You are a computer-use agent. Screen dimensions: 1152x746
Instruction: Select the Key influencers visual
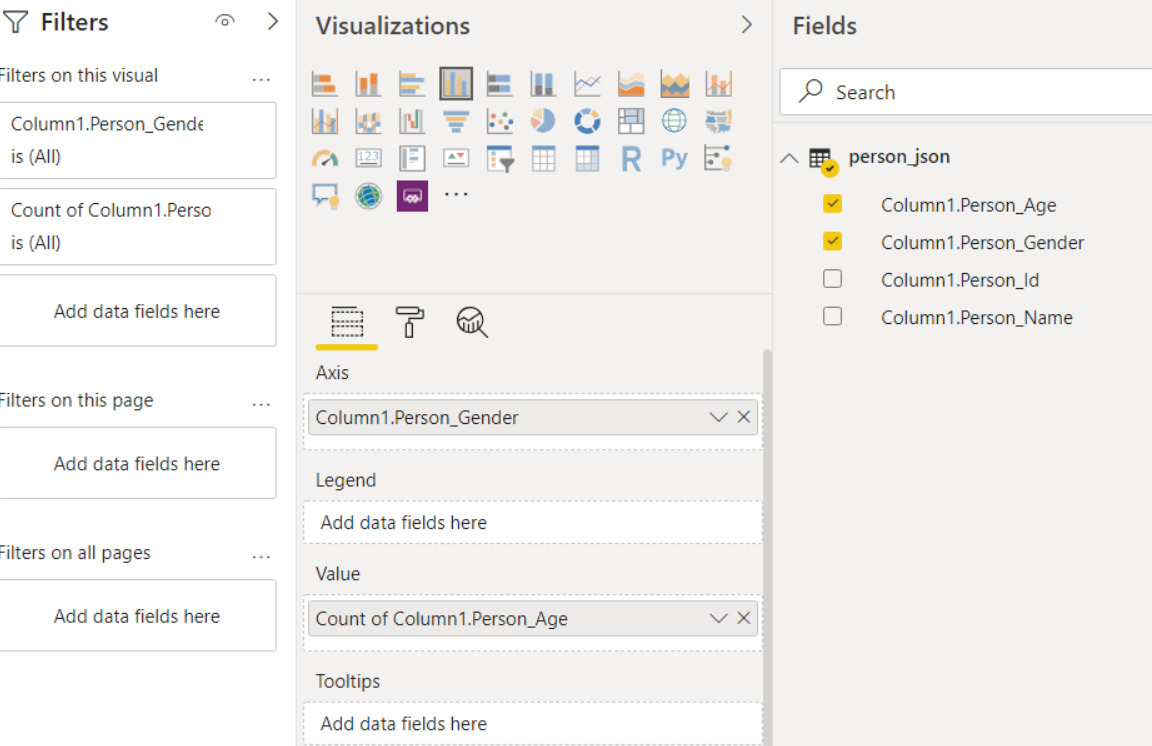(x=719, y=158)
